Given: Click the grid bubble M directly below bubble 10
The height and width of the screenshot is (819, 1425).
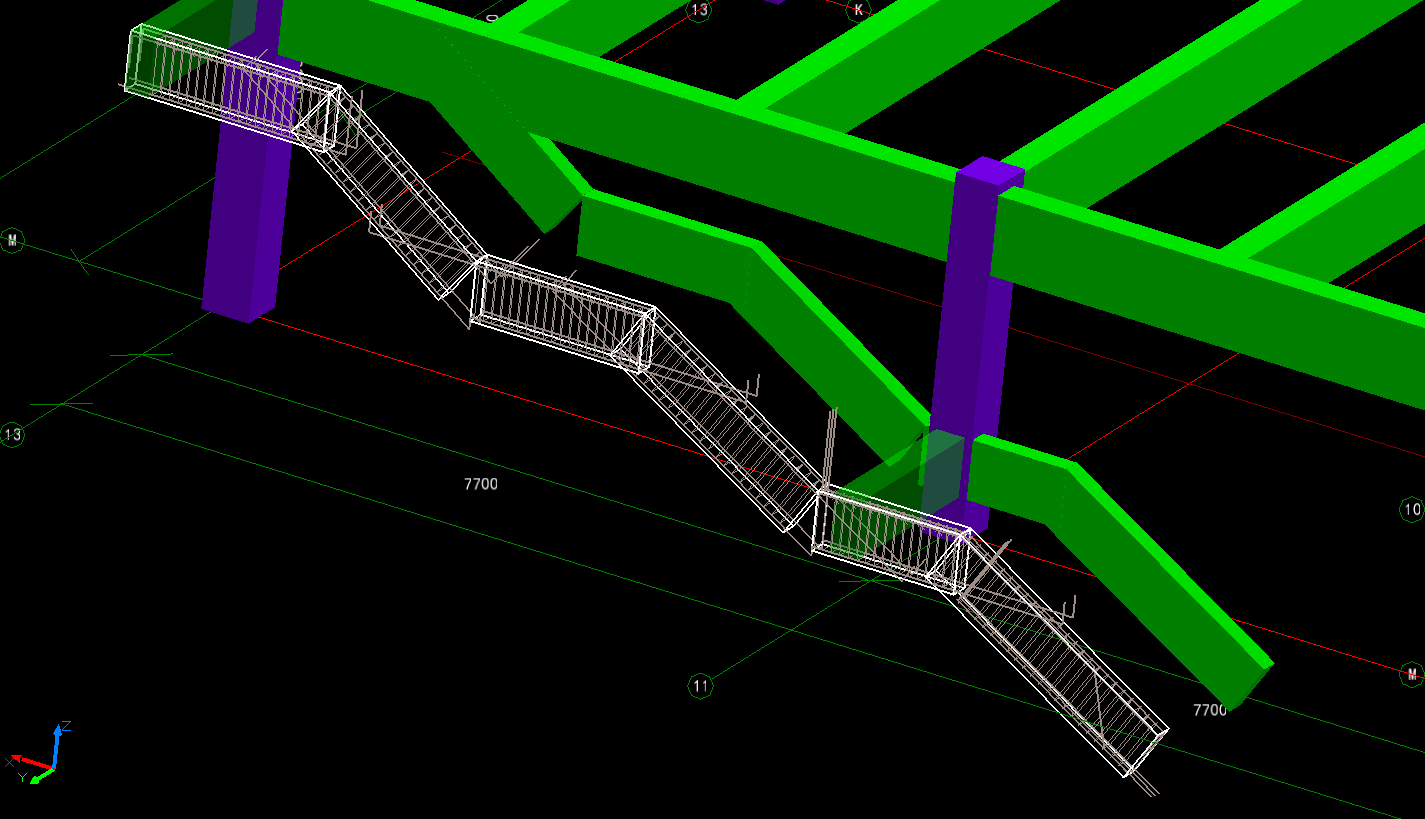Looking at the screenshot, I should tap(1411, 674).
